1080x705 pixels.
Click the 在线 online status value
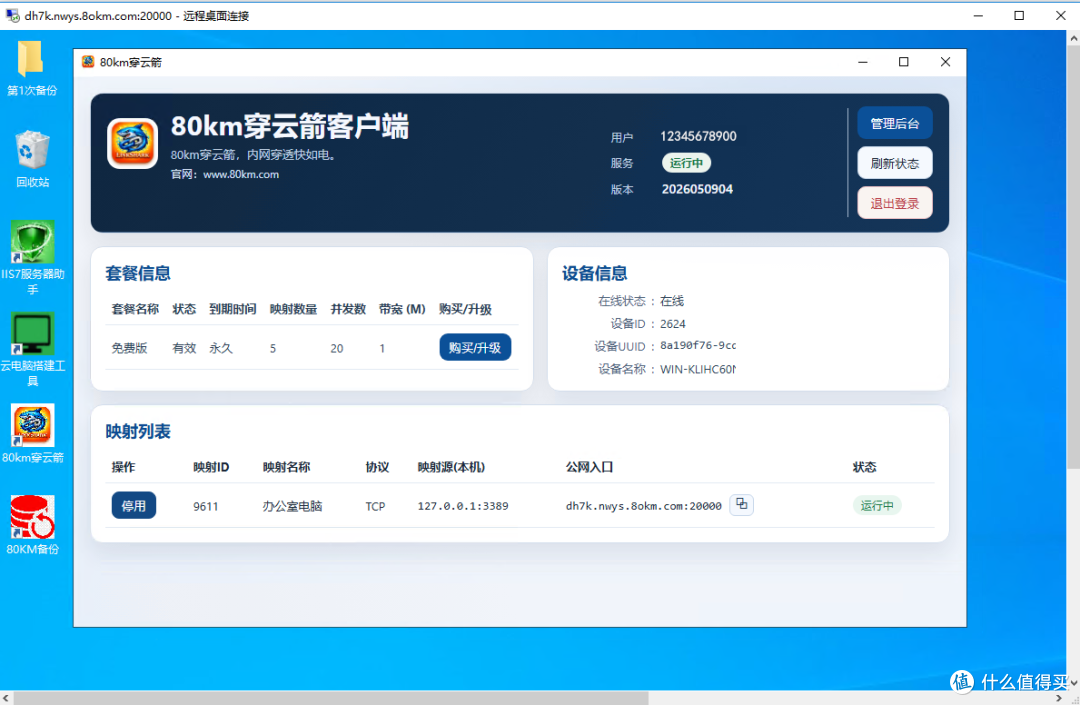point(672,301)
